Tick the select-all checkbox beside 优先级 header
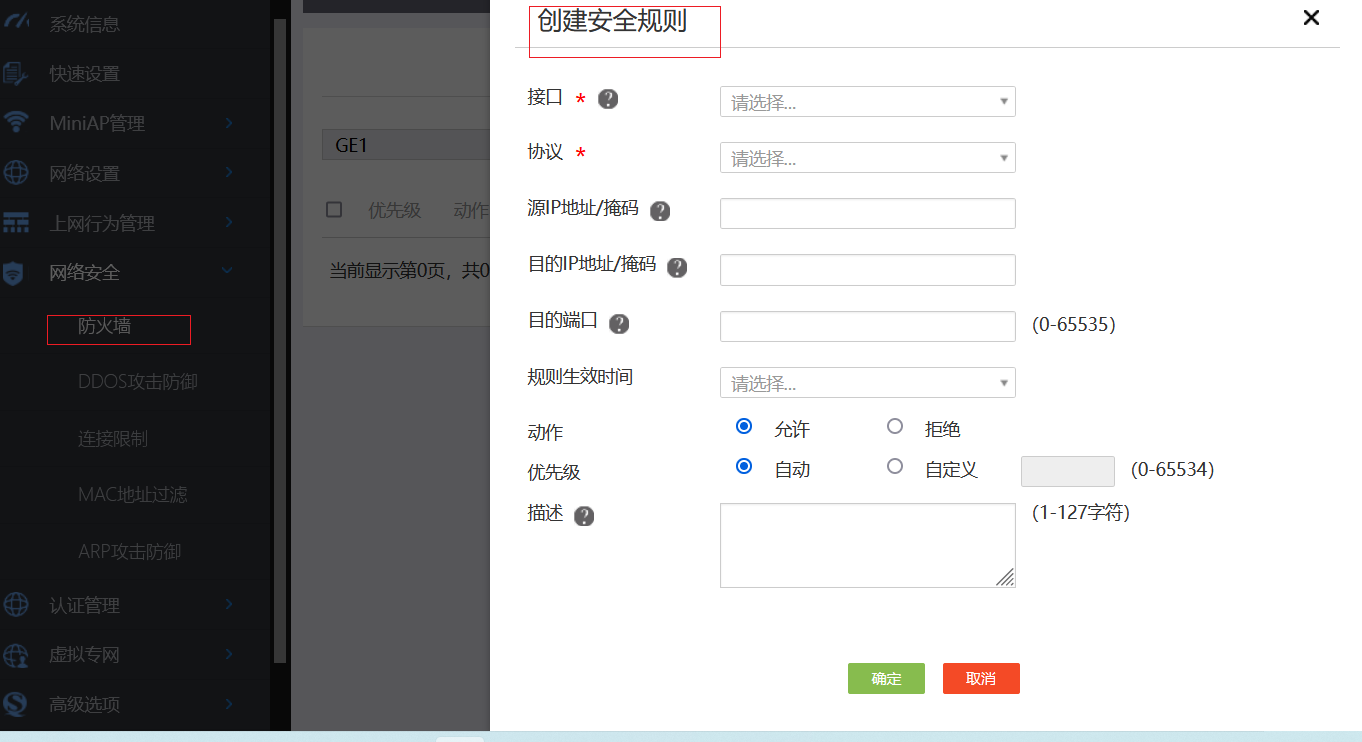Image resolution: width=1362 pixels, height=742 pixels. coord(334,209)
